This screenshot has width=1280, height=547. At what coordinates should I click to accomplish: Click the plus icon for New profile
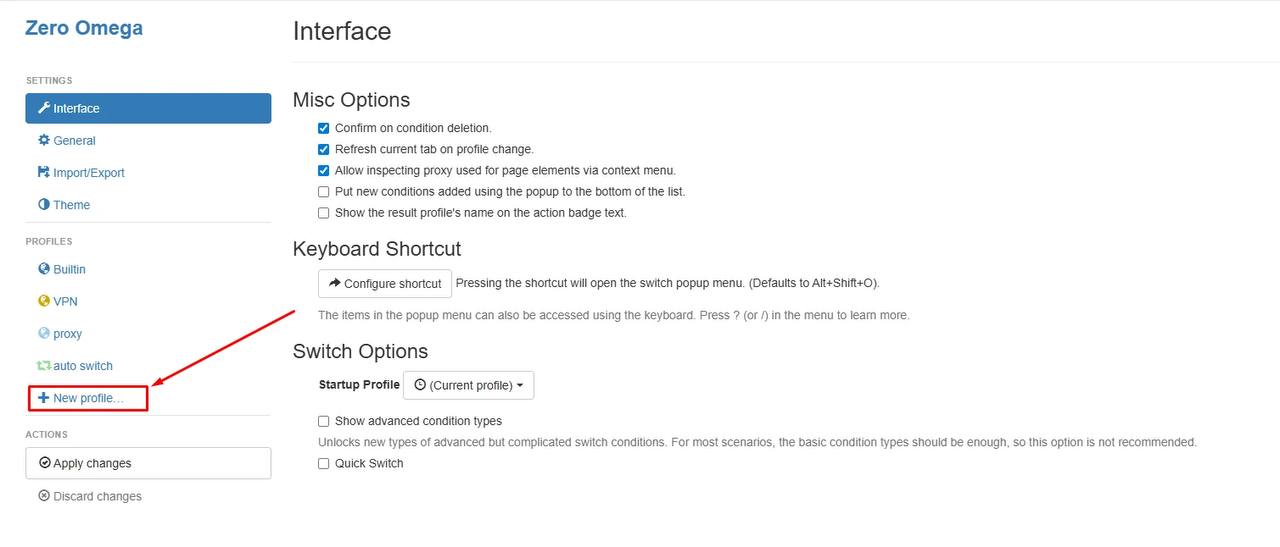click(43, 398)
